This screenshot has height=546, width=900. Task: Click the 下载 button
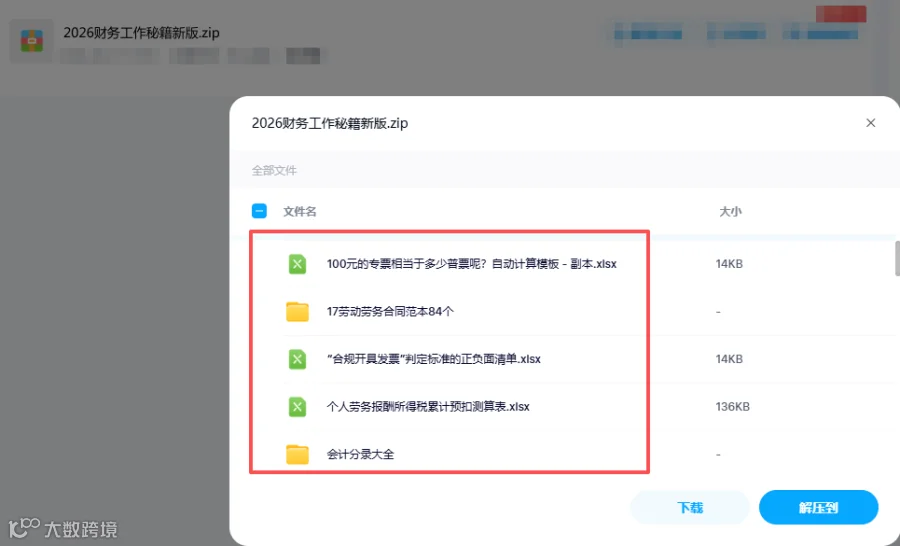pos(690,508)
